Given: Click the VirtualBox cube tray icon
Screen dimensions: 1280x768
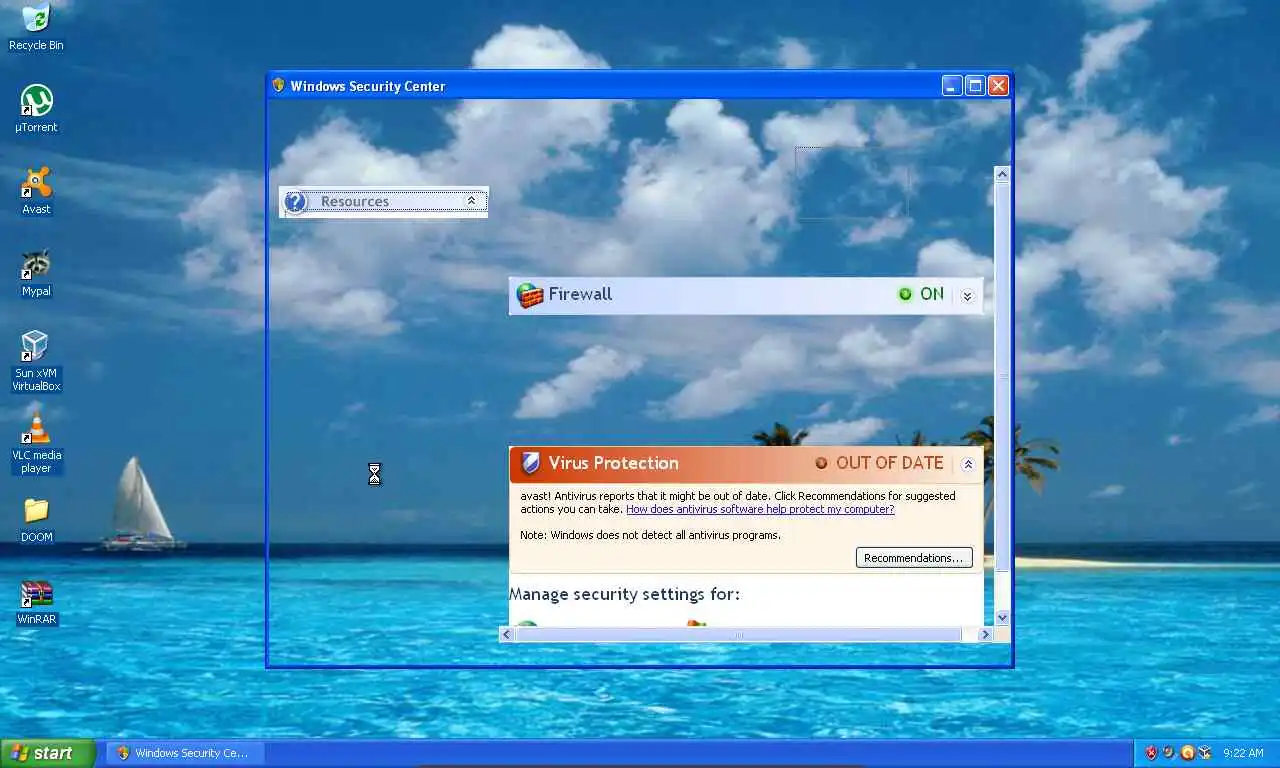Looking at the screenshot, I should pyautogui.click(x=1205, y=753).
